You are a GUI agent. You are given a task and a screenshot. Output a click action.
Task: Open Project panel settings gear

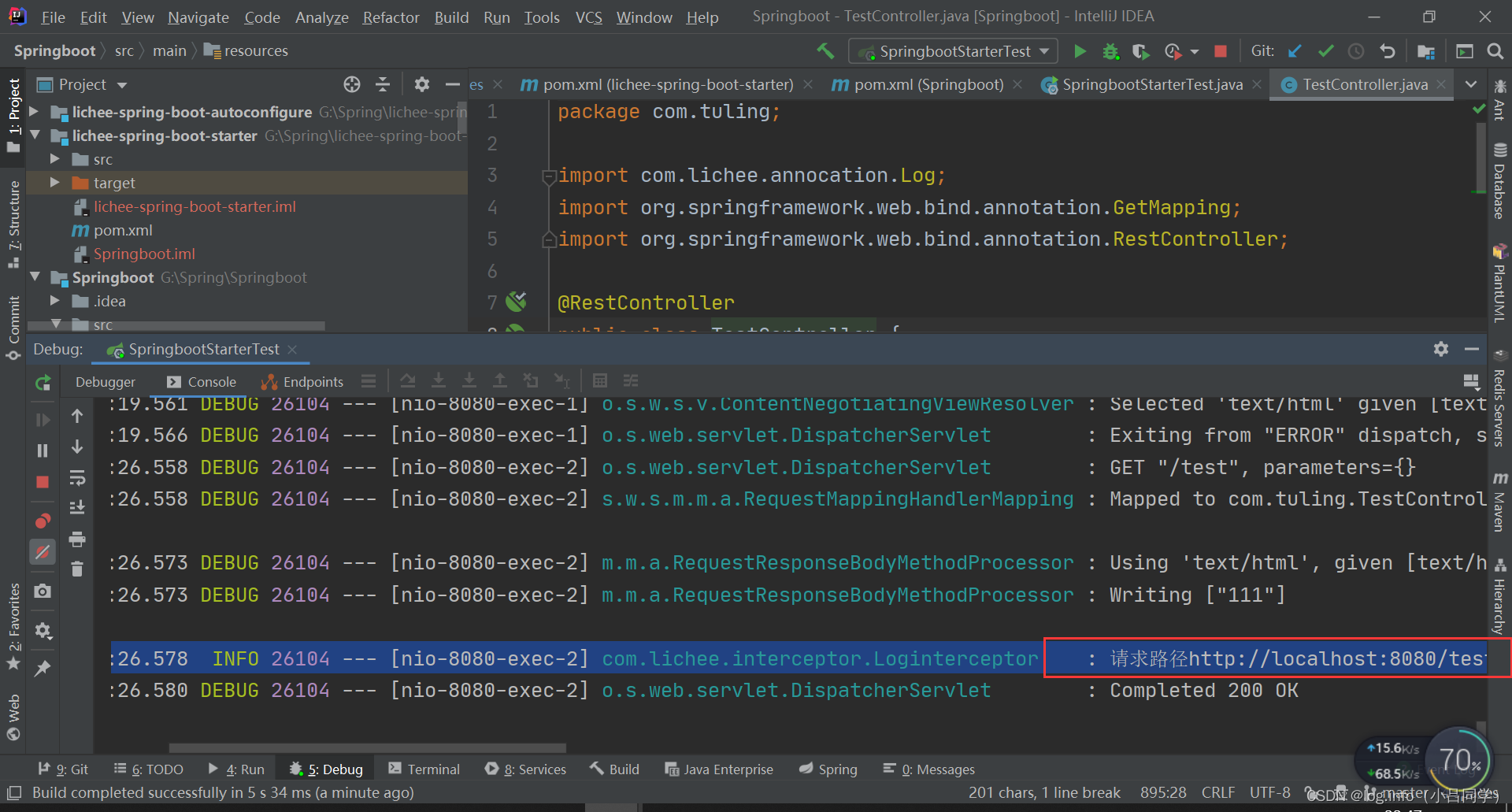422,84
